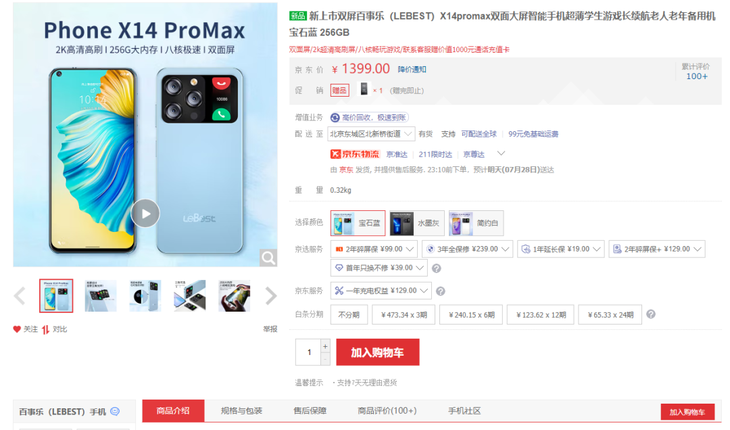The width and height of the screenshot is (730, 430).
Task: Click help icon next to 首年只换不修
Action: [x=436, y=268]
